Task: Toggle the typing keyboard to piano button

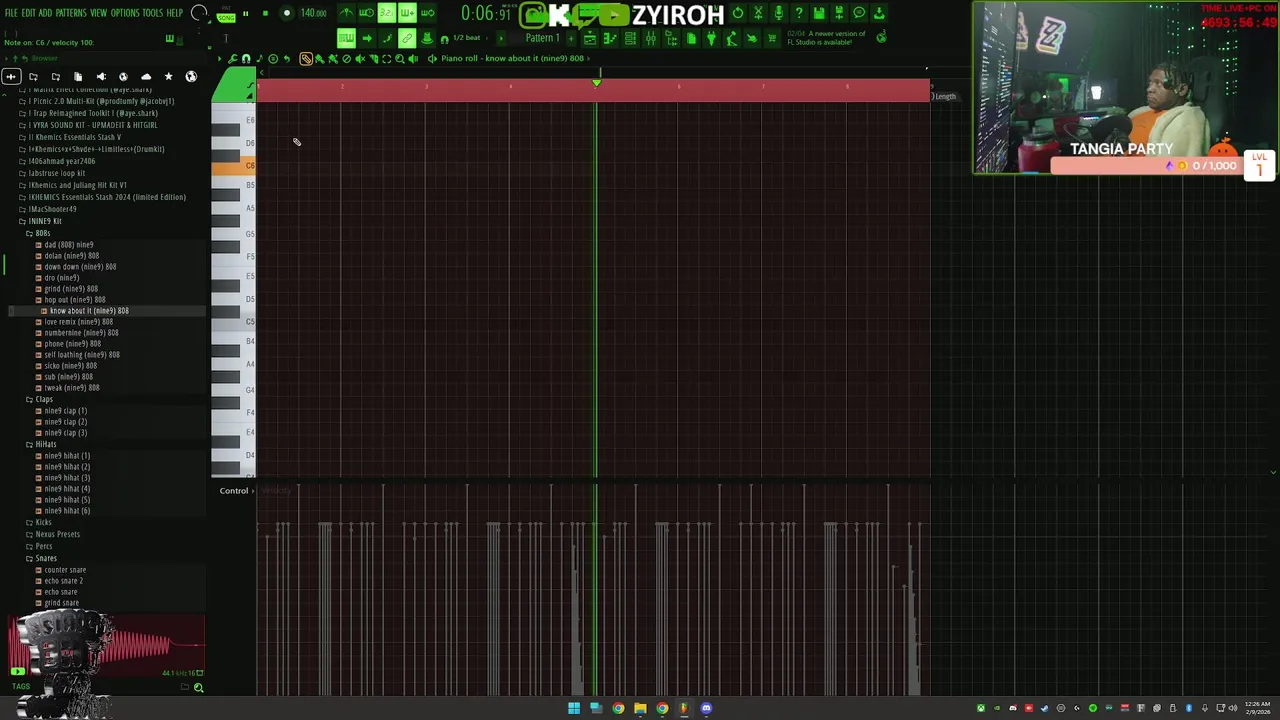Action: pyautogui.click(x=346, y=38)
